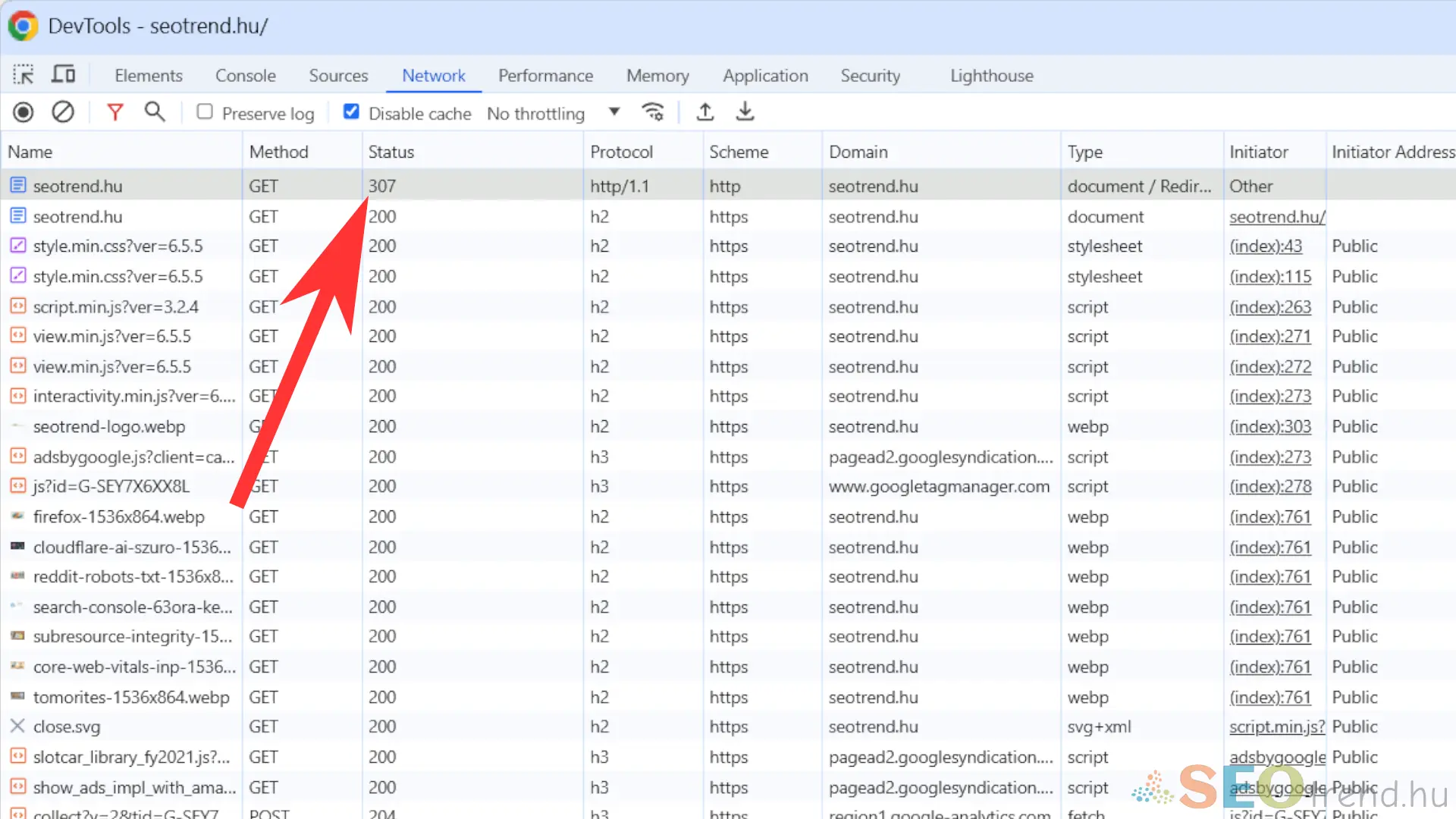Click document icon of 307 seotrend.hu row
This screenshot has width=1456, height=819.
pyautogui.click(x=18, y=185)
